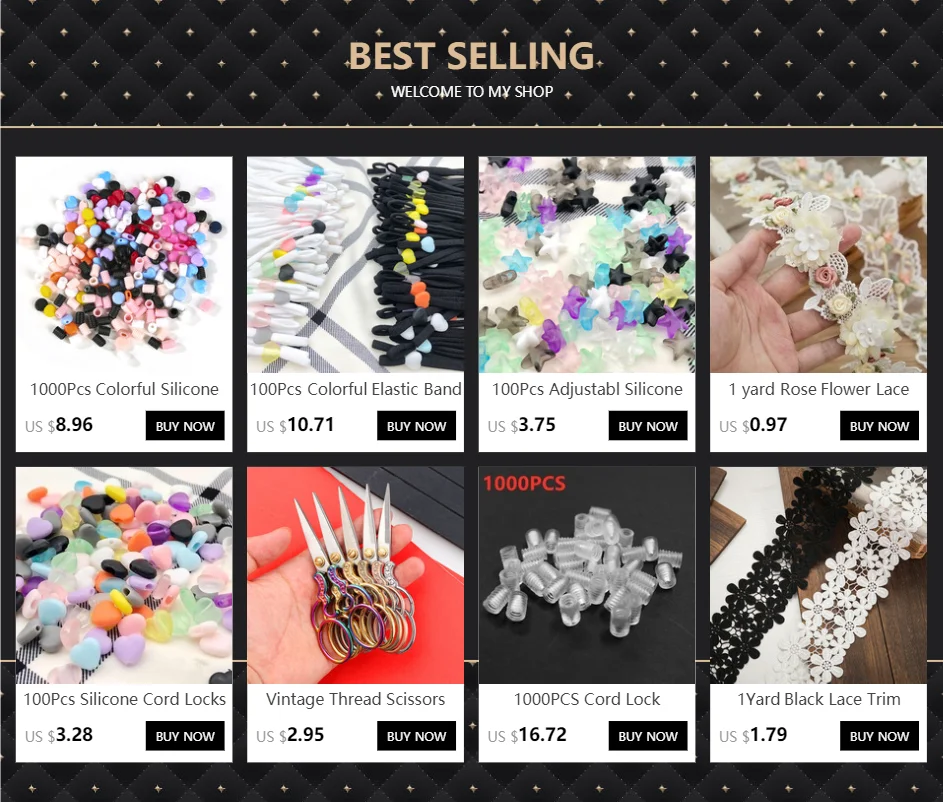View the 1000PCS Cord Lock image

(587, 575)
